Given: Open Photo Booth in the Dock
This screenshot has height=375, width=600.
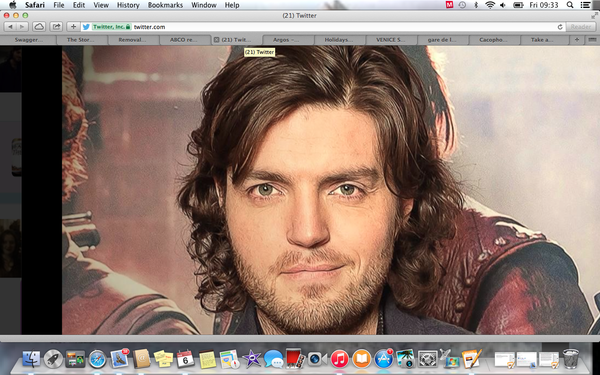Looking at the screenshot, I should [x=295, y=359].
